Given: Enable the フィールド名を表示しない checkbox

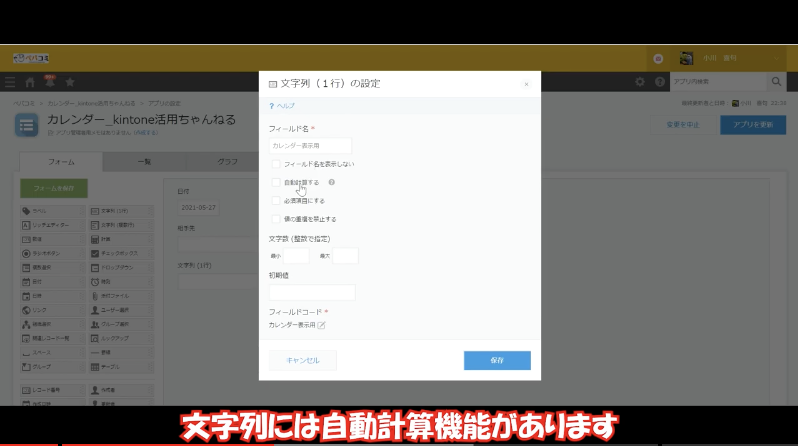Looking at the screenshot, I should pos(276,163).
